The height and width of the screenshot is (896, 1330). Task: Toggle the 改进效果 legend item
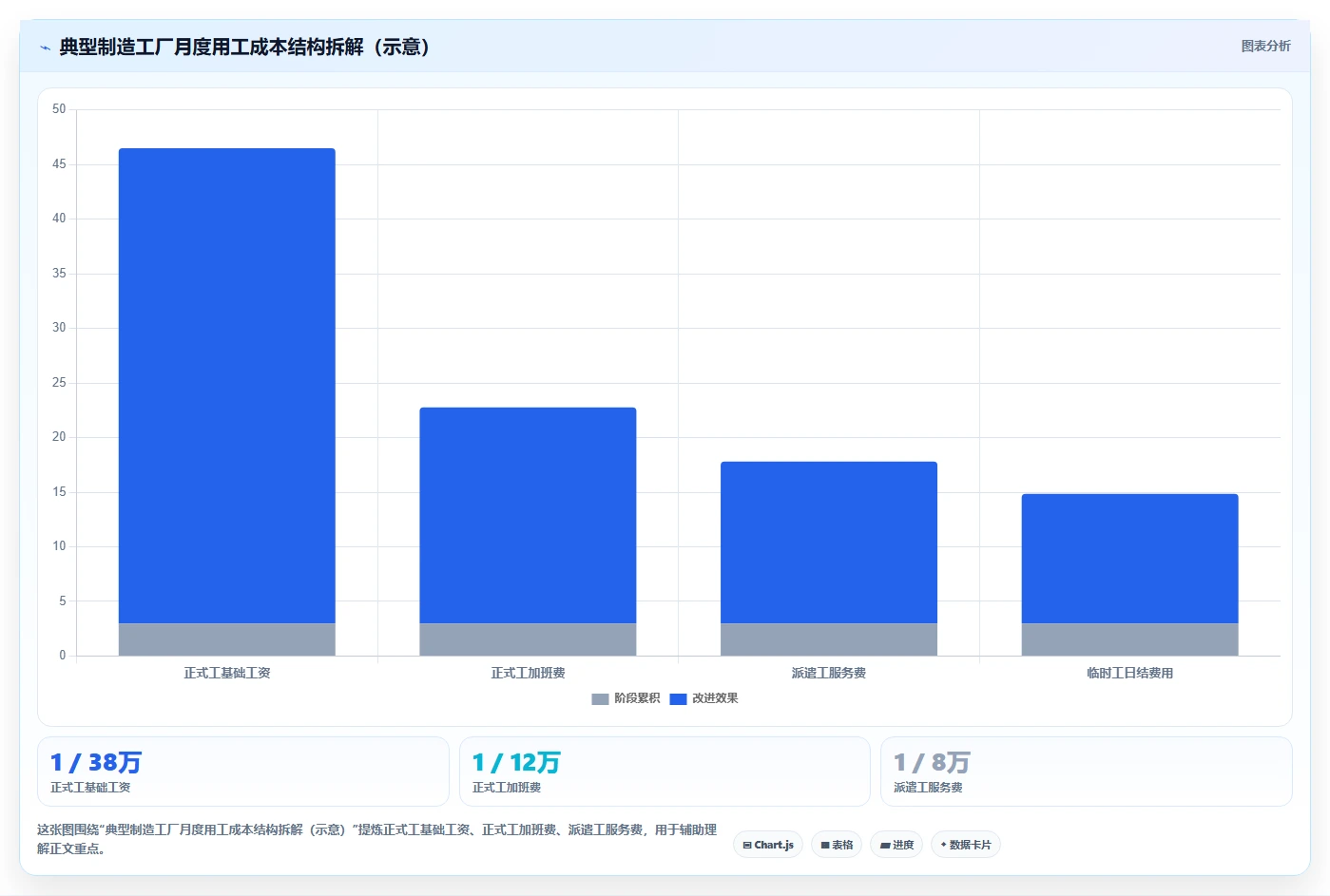click(704, 698)
